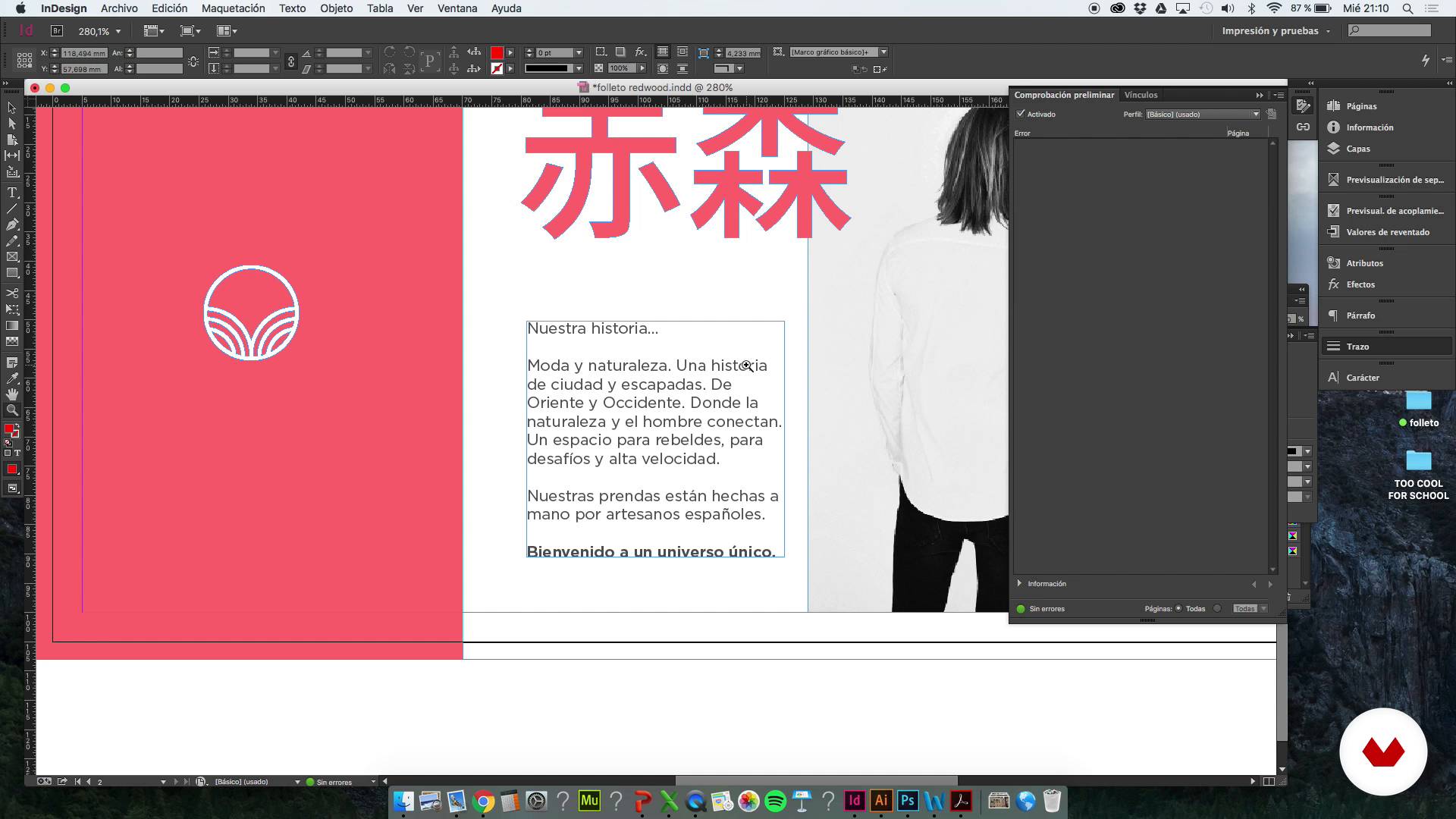The width and height of the screenshot is (1456, 819).
Task: Select the Direct Selection tool
Action: tap(12, 124)
